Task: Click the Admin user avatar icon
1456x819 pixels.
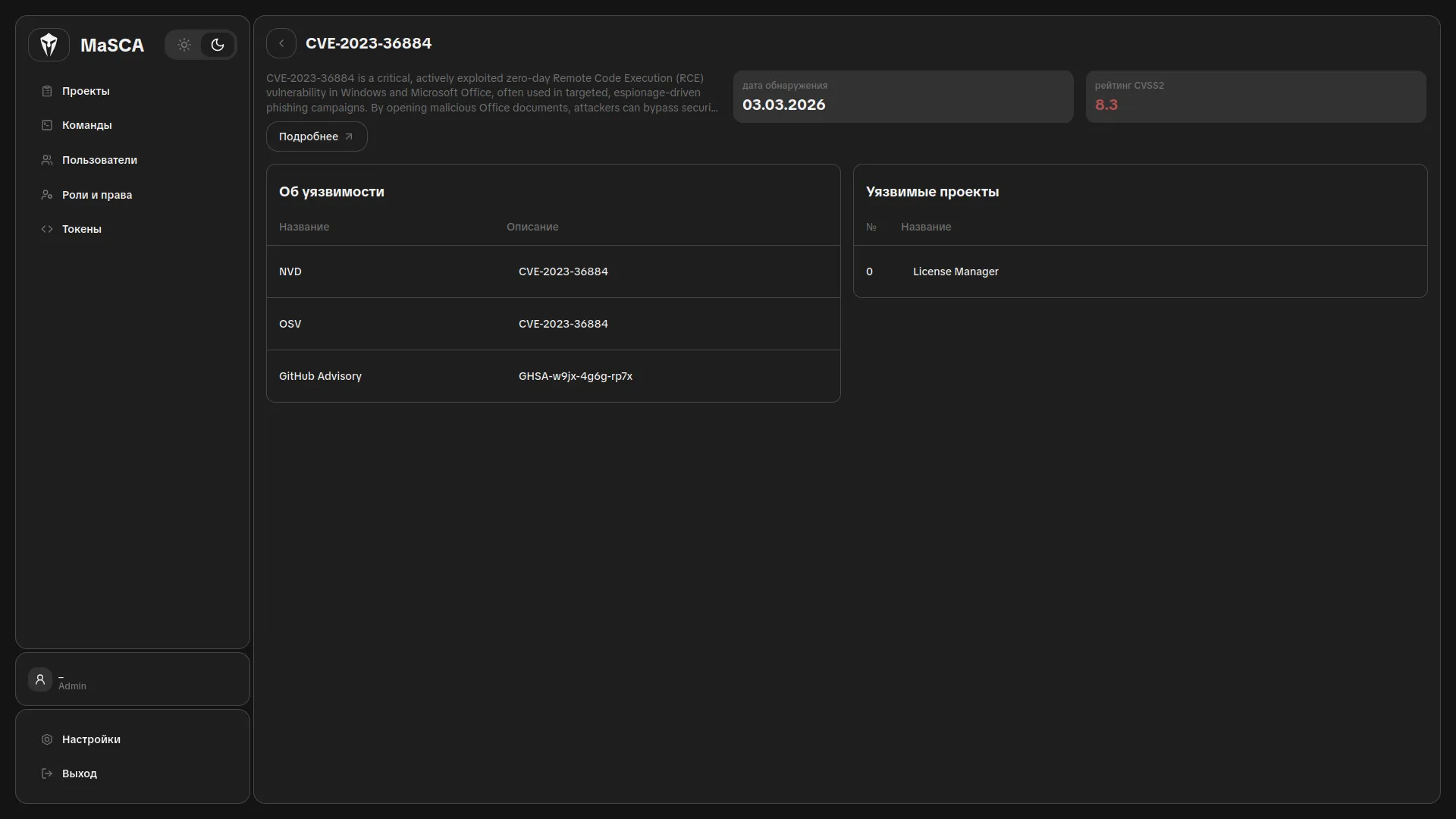Action: click(40, 679)
